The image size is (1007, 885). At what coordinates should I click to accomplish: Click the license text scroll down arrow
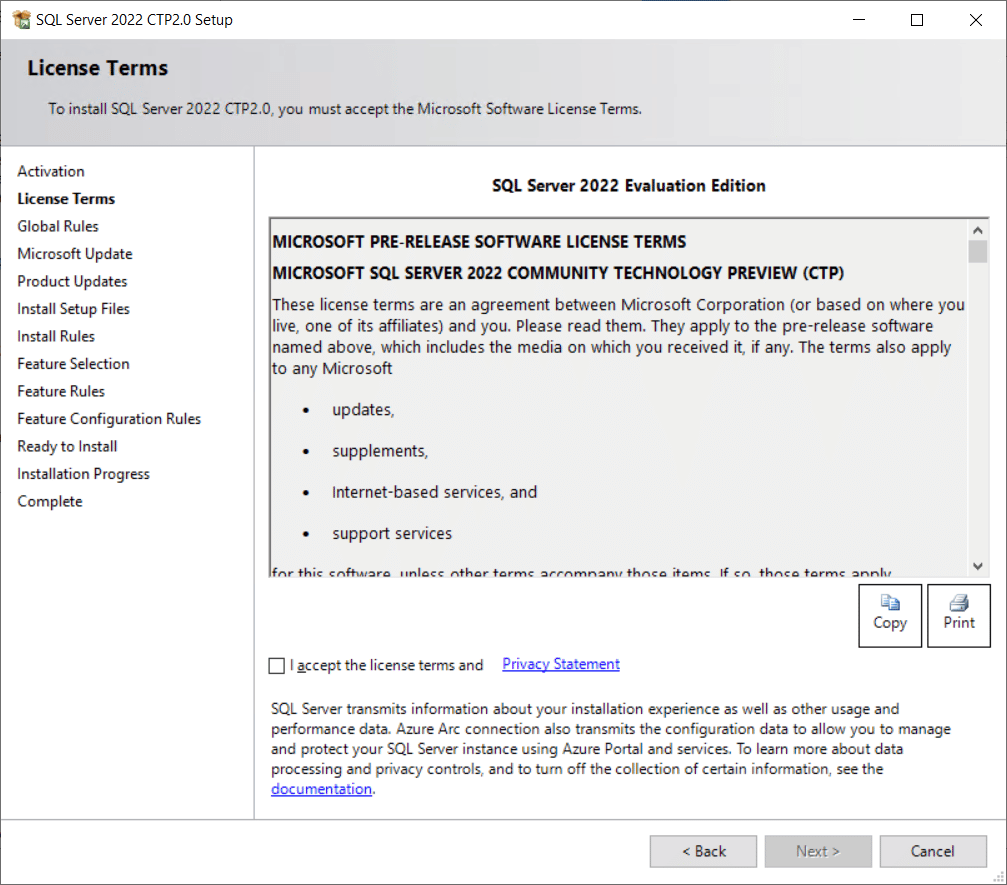pos(977,566)
